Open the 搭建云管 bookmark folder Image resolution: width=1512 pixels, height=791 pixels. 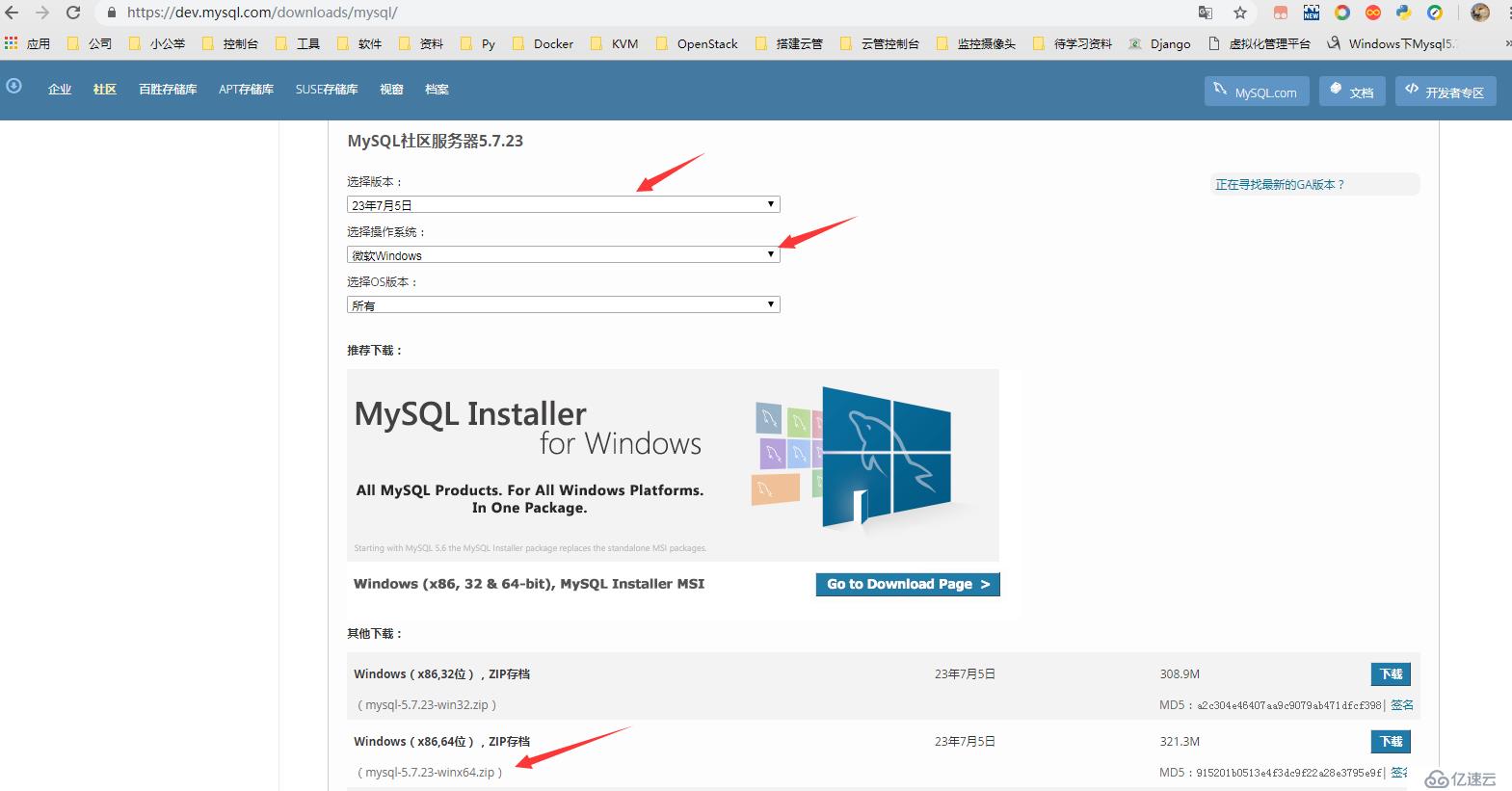coord(789,43)
